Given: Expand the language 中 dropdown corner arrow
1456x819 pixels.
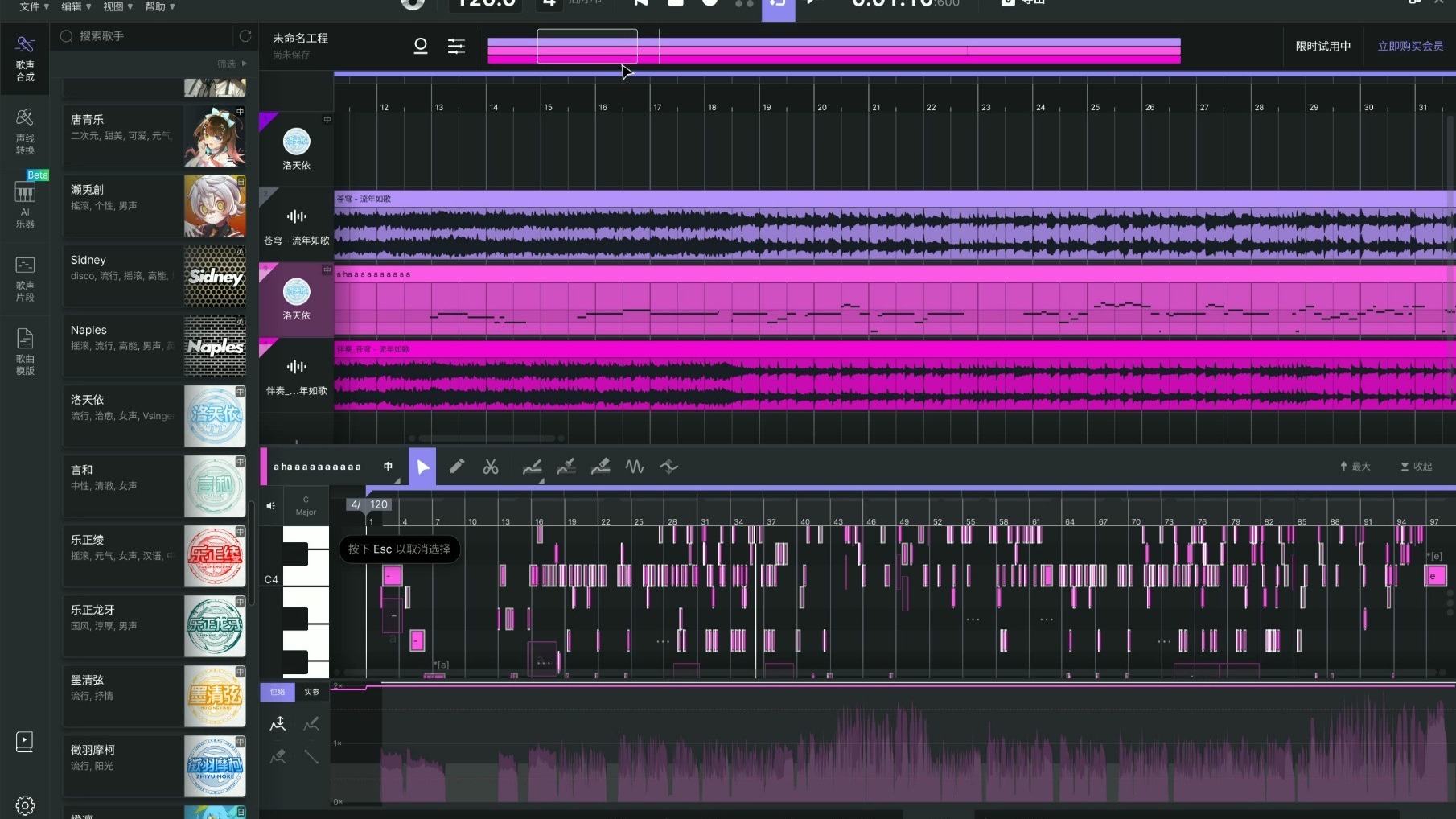Looking at the screenshot, I should click(x=397, y=480).
